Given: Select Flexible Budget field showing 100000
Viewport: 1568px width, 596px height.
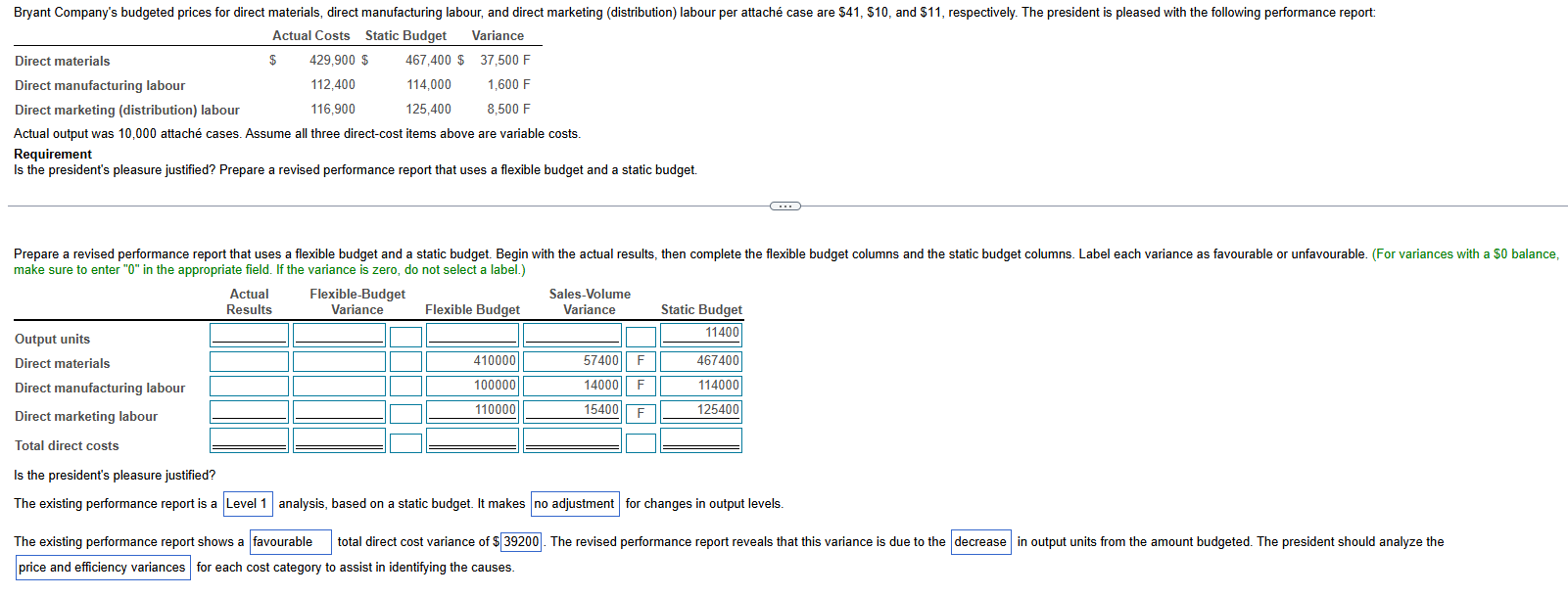Looking at the screenshot, I should 472,386.
